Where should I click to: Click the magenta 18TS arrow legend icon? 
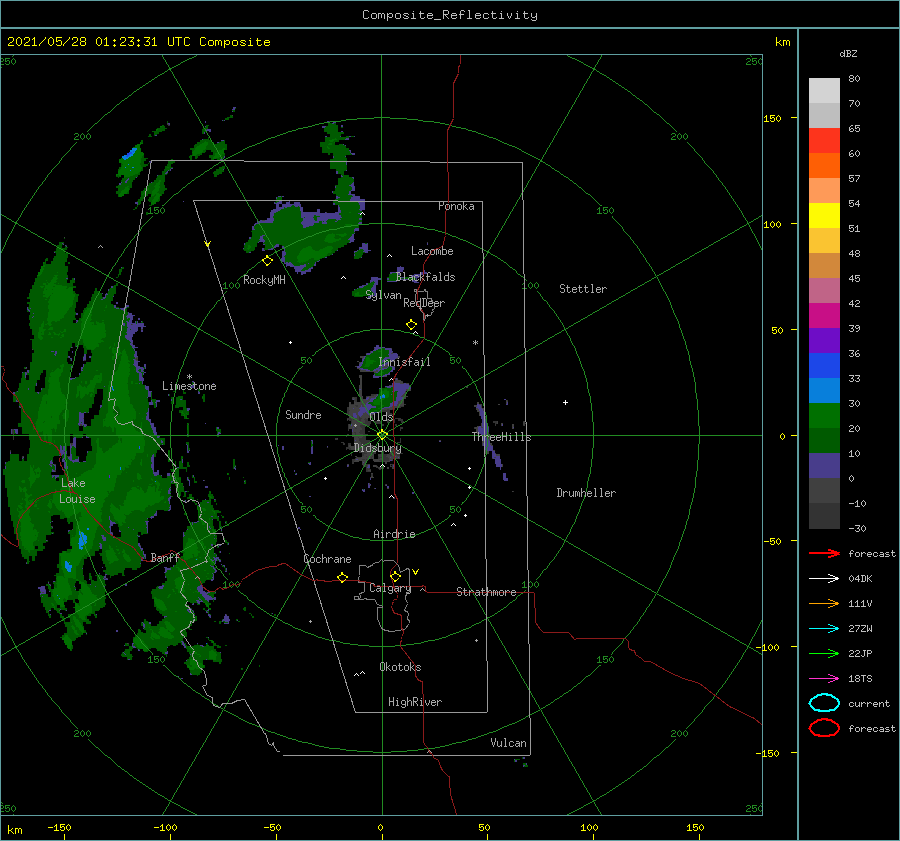[x=824, y=679]
